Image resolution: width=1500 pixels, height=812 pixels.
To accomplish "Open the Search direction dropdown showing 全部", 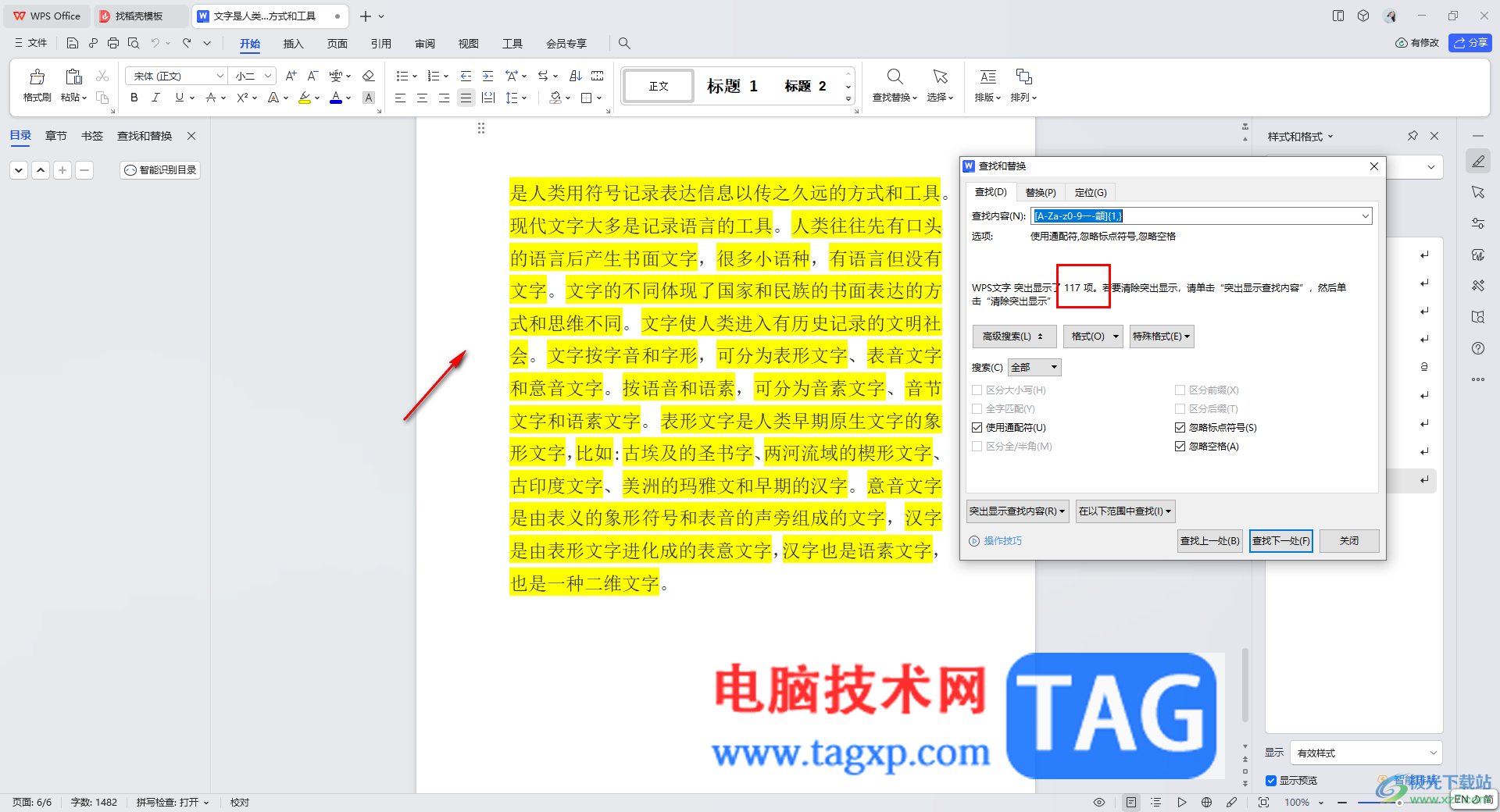I will point(1034,368).
